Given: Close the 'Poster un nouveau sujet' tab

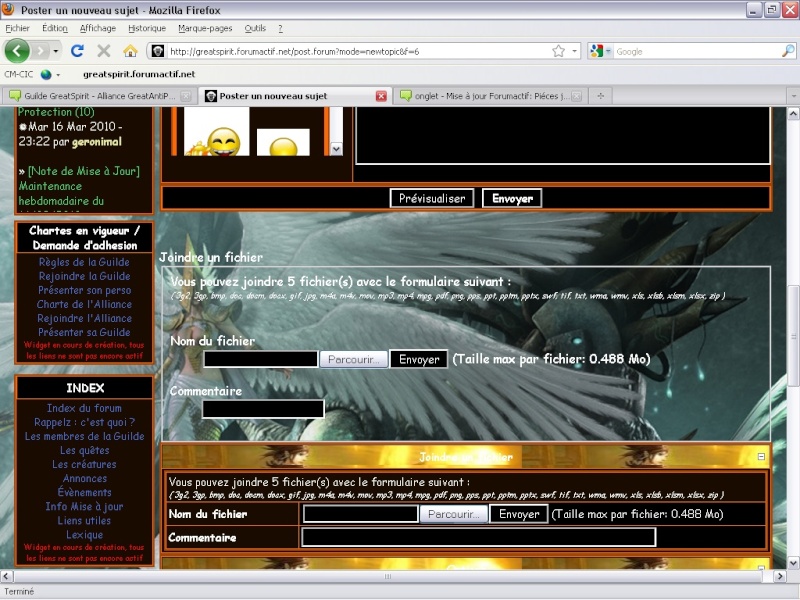Looking at the screenshot, I should (381, 96).
